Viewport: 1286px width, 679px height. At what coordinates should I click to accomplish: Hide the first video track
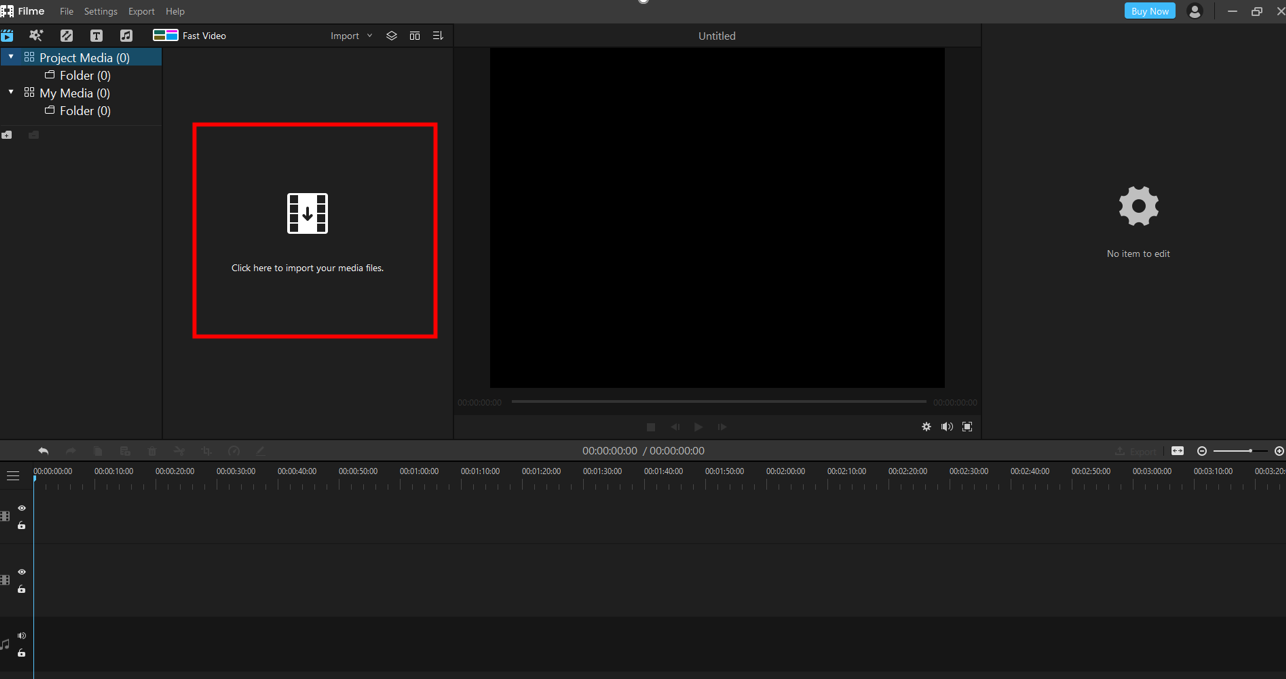click(21, 508)
